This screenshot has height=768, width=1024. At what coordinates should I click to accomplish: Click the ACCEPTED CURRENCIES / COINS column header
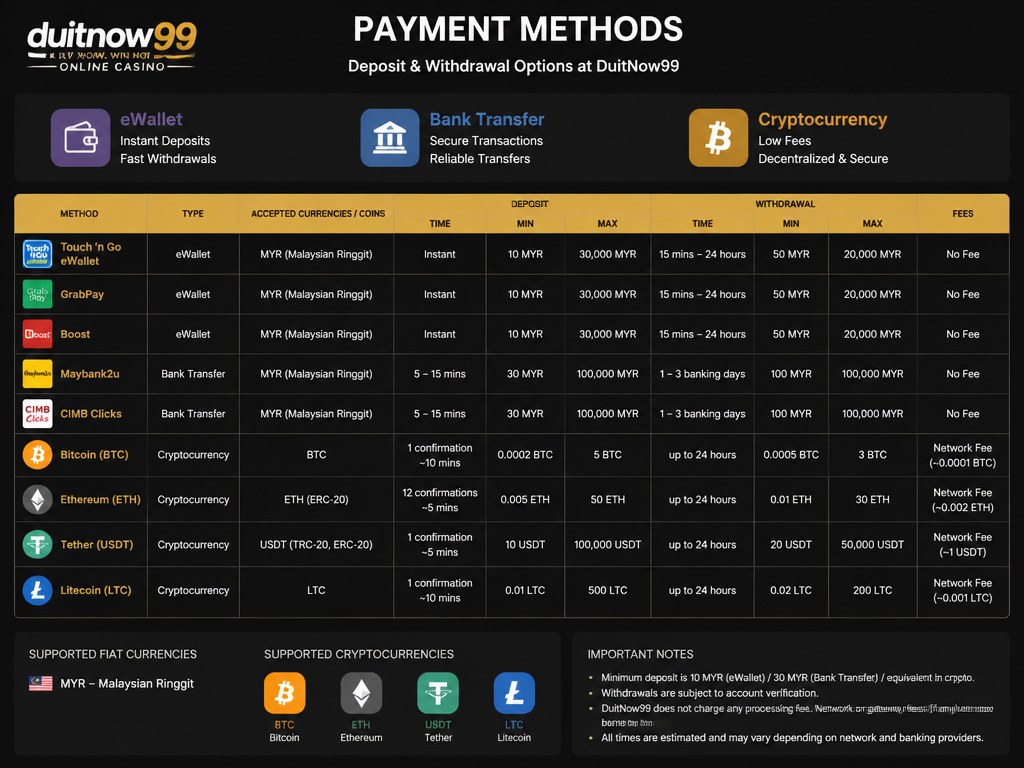tap(318, 214)
